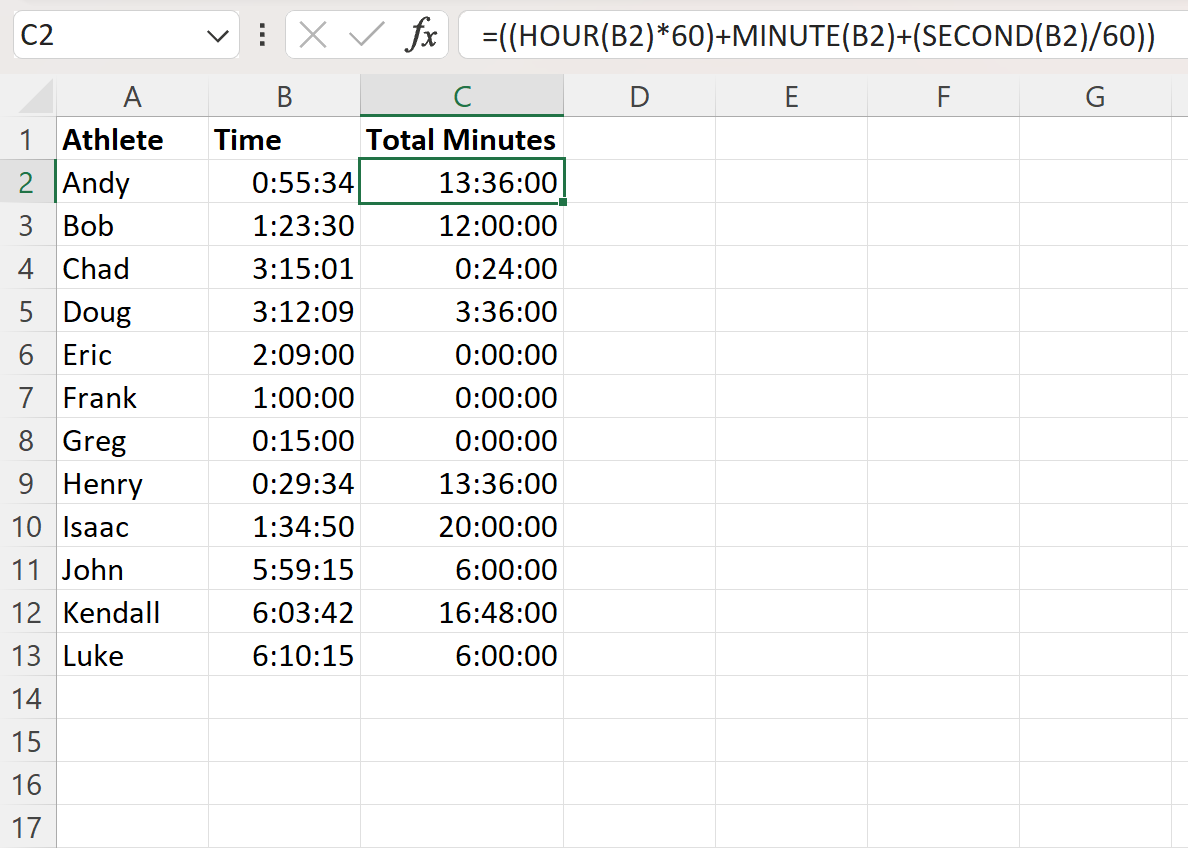1188x848 pixels.
Task: Open the Name Box dropdown arrow
Action: (218, 35)
